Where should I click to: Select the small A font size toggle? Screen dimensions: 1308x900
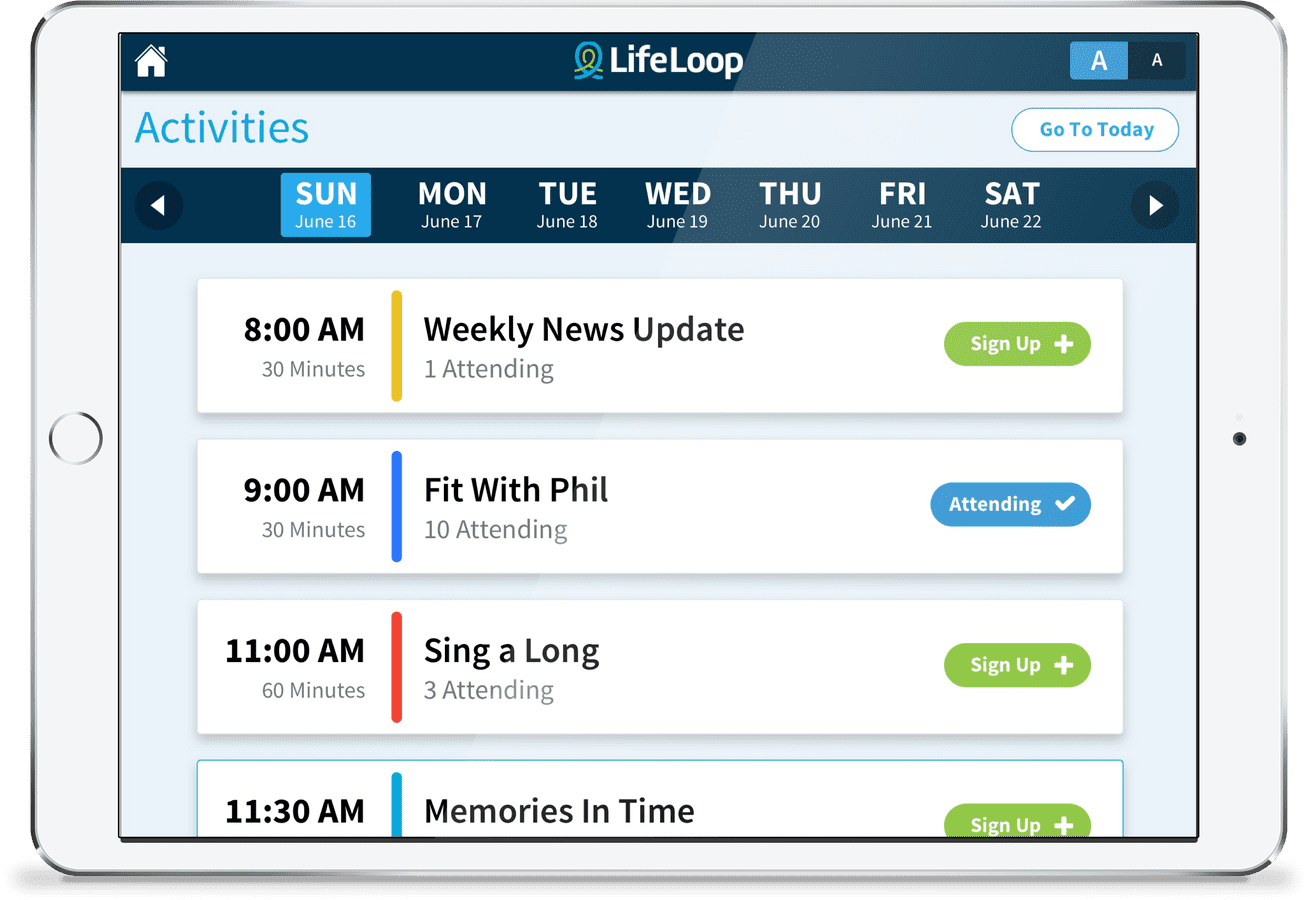click(x=1158, y=61)
